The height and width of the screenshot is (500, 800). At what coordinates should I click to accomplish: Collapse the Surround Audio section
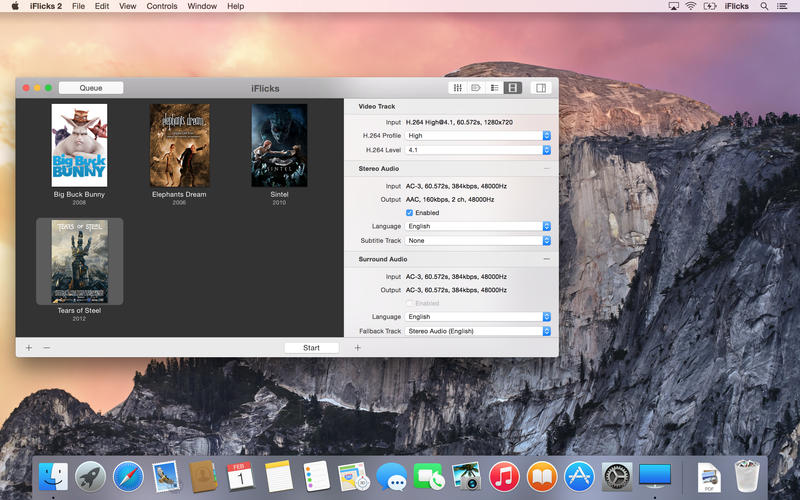click(x=546, y=259)
